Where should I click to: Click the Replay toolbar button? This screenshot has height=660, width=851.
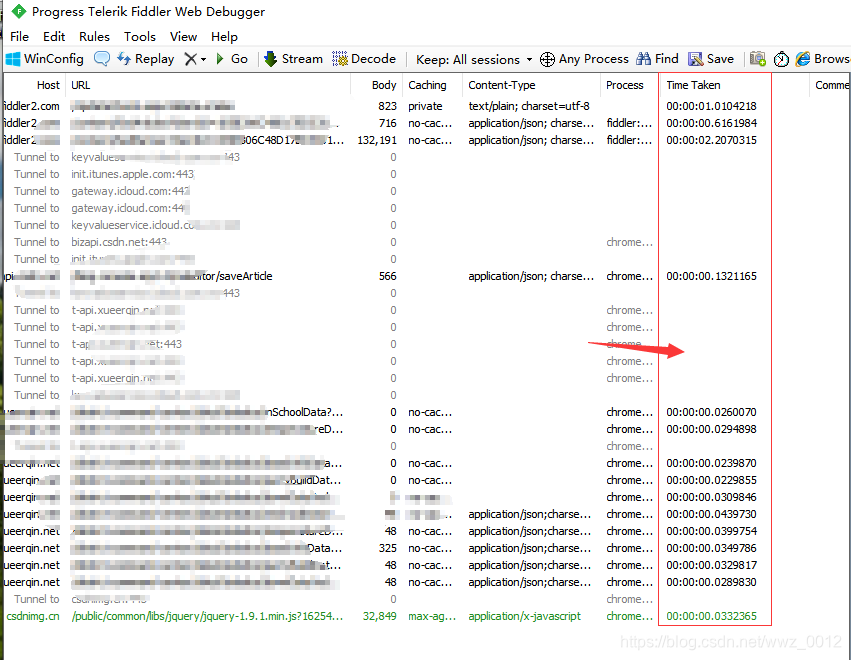[146, 59]
